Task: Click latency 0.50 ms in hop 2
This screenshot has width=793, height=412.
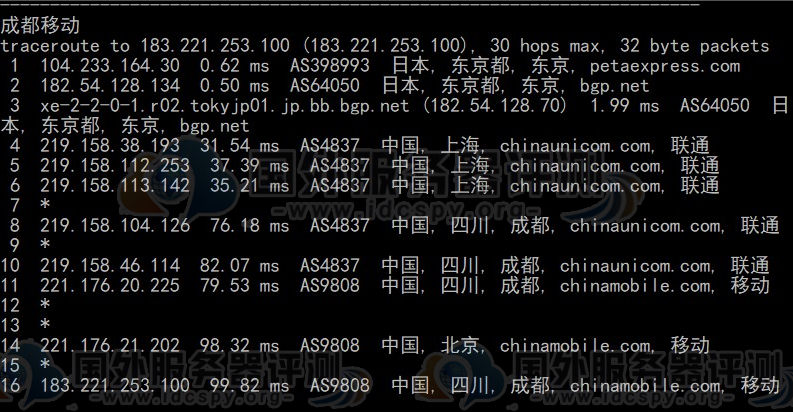Action: pyautogui.click(x=234, y=85)
